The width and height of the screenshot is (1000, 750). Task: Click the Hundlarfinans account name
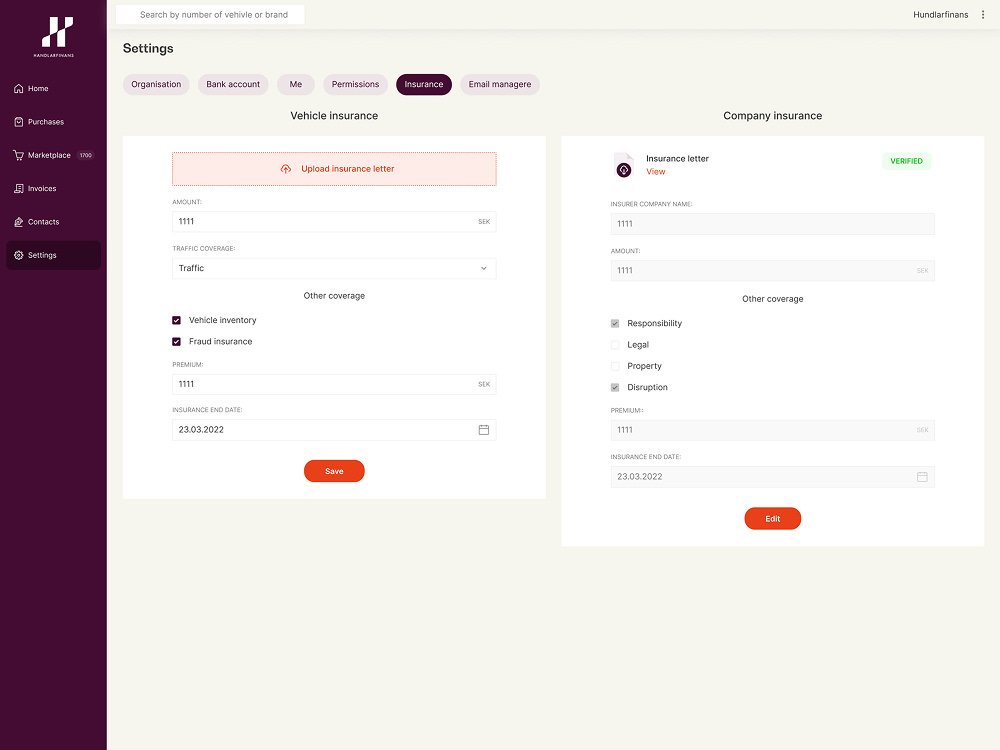[x=940, y=15]
